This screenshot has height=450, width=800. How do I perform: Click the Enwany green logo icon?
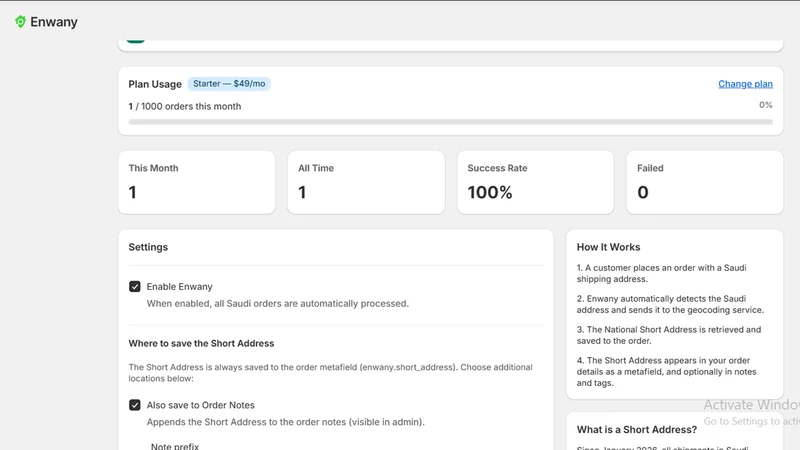click(x=20, y=22)
